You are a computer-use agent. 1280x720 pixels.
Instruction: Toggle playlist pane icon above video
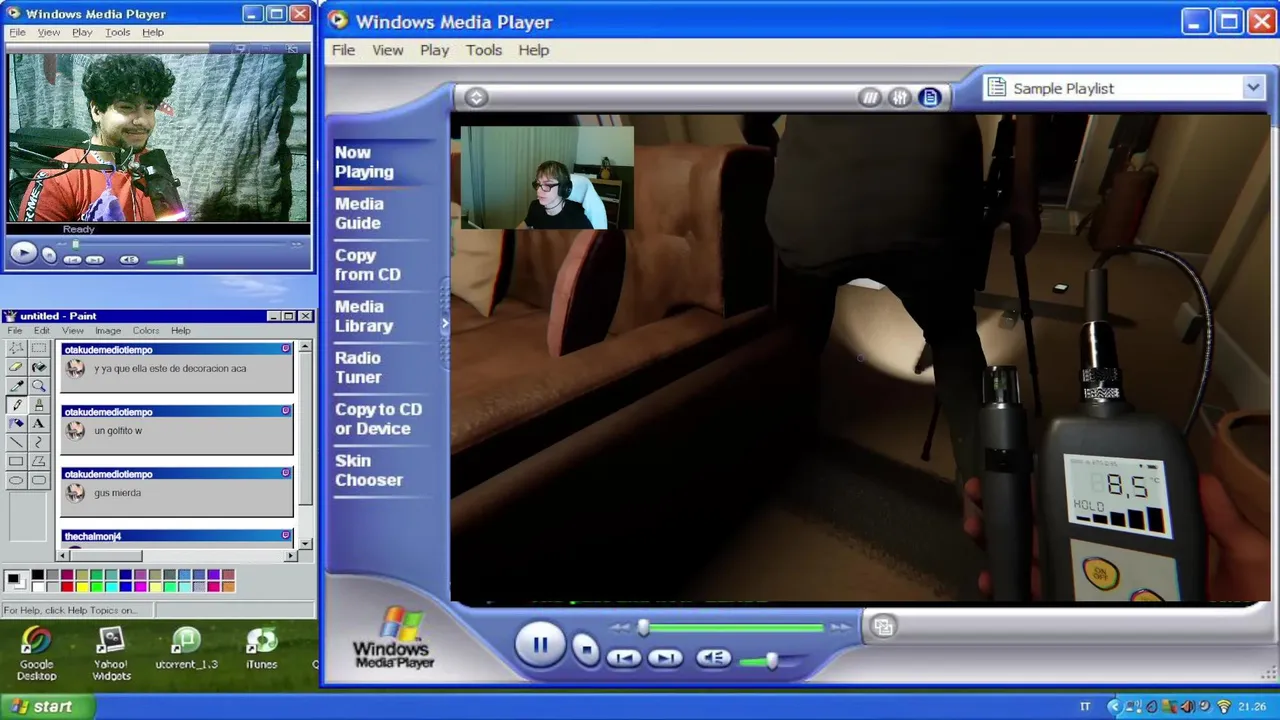tap(930, 97)
